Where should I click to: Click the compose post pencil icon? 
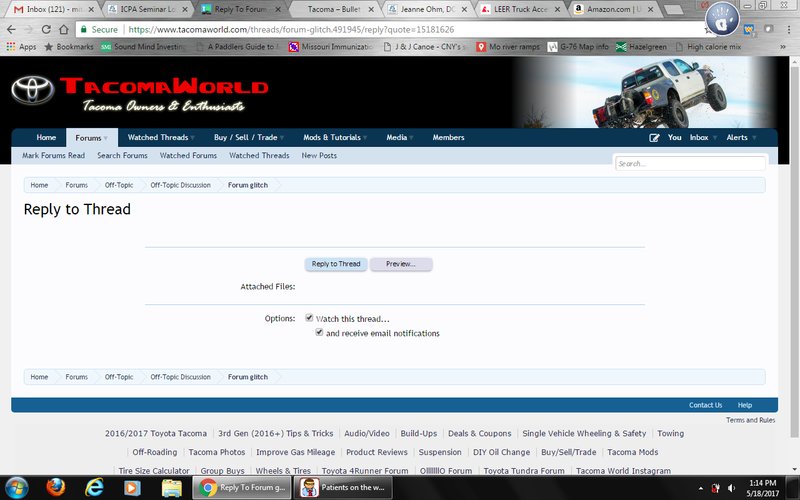(654, 138)
